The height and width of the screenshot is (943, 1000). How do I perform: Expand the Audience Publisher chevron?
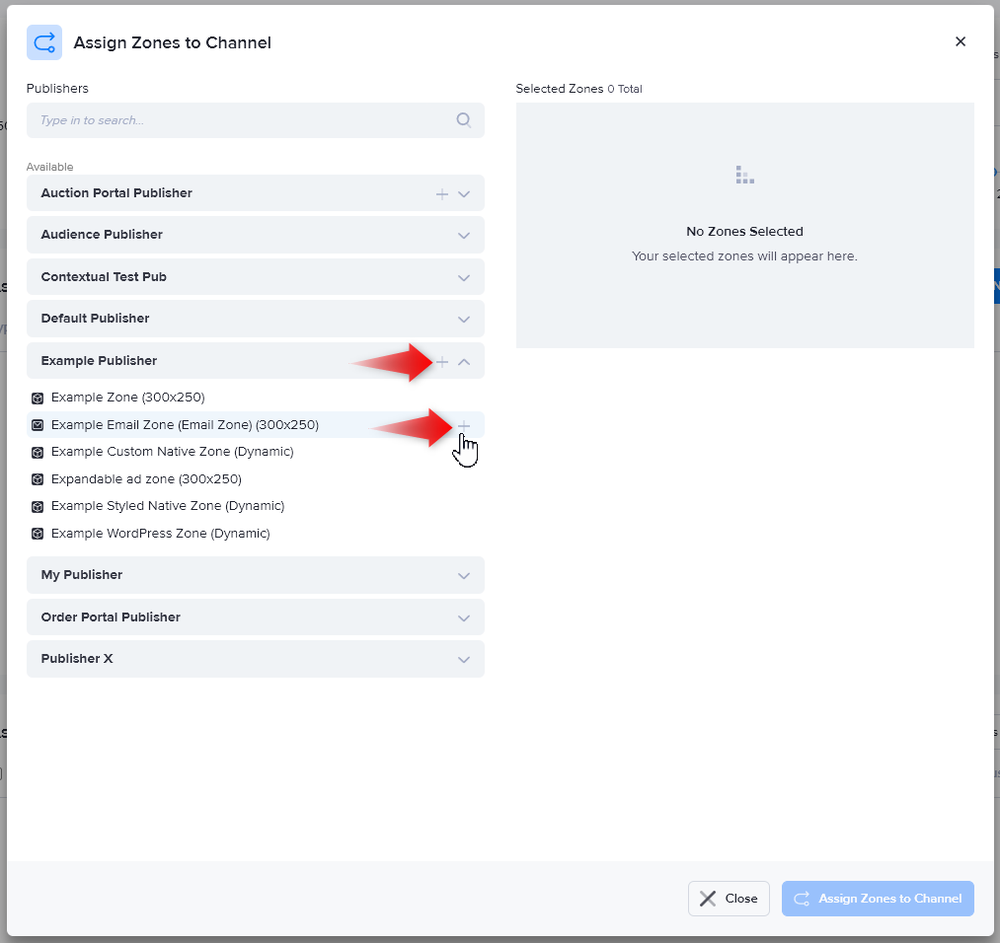pyautogui.click(x=464, y=235)
